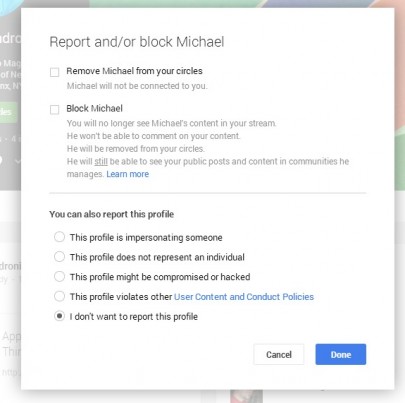Click the compromised or hacked option label

click(160, 277)
